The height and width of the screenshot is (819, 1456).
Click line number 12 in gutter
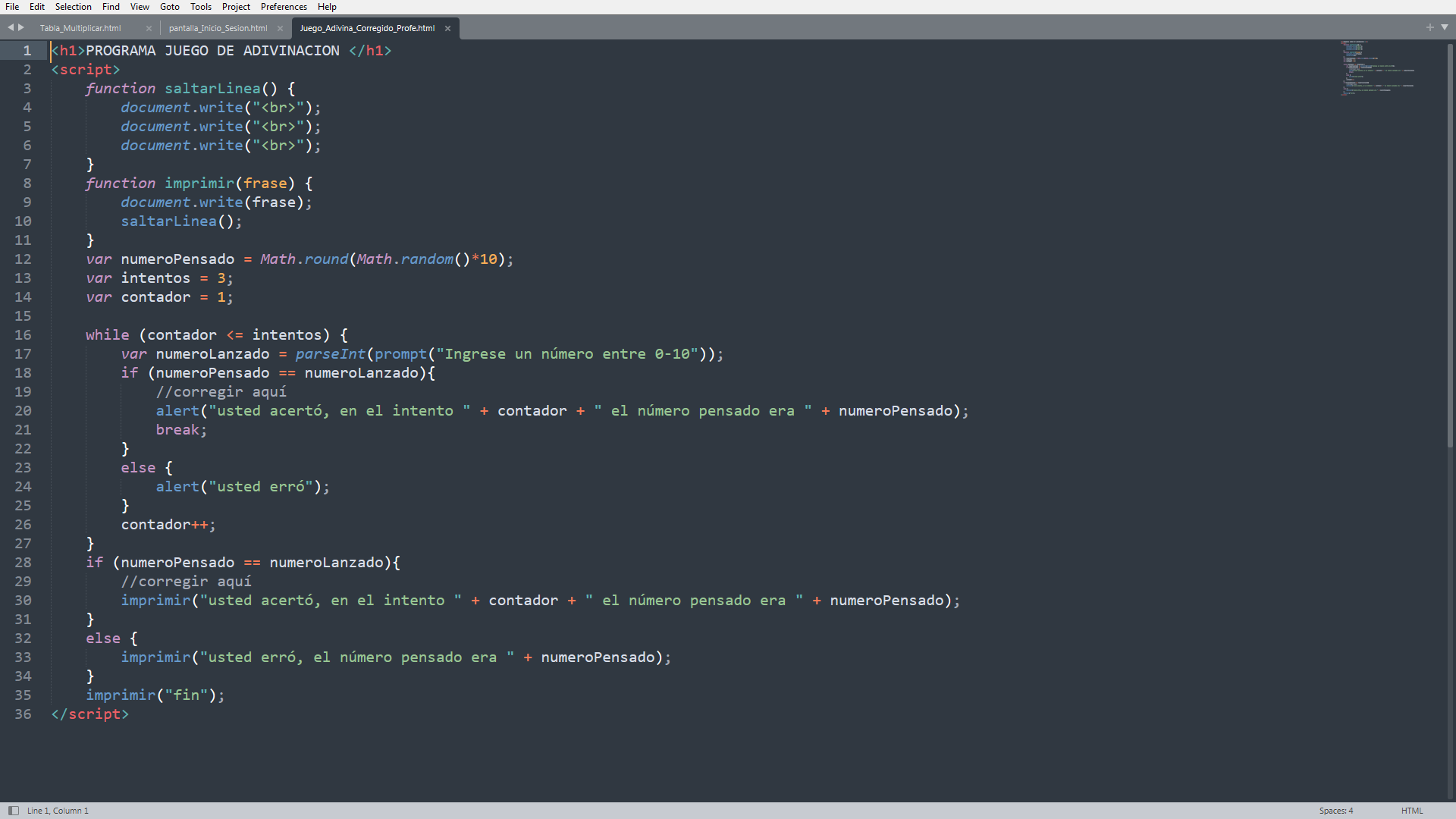pos(24,259)
